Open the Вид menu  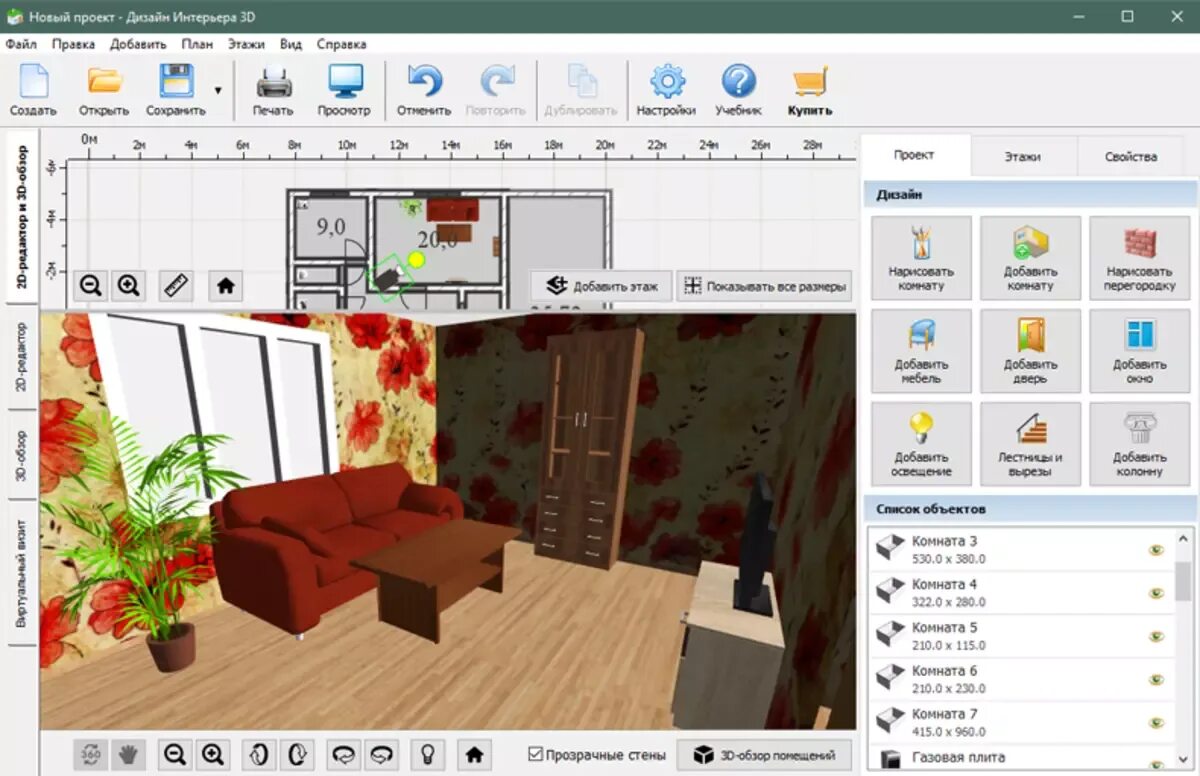[x=291, y=44]
